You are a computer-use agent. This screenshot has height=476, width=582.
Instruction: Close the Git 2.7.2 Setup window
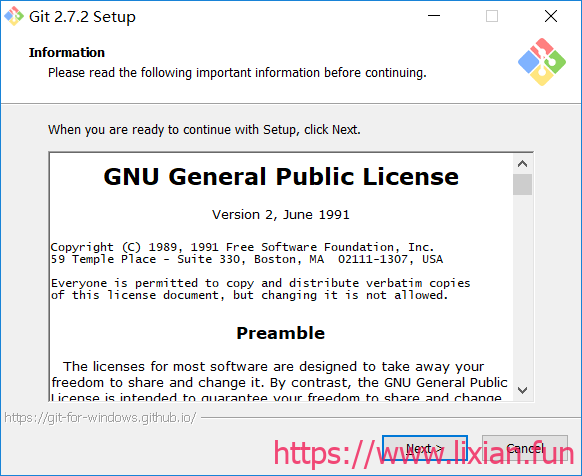pyautogui.click(x=551, y=16)
